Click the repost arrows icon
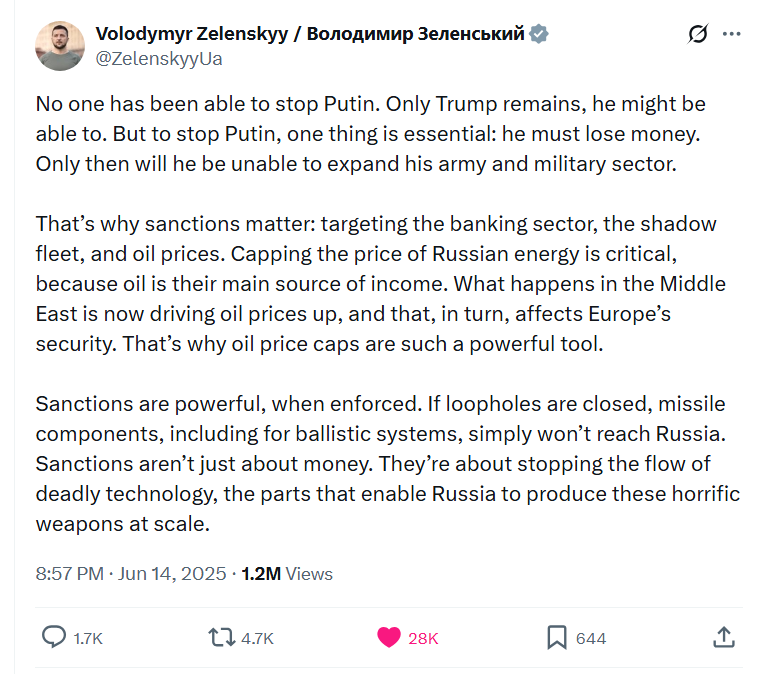Viewport: 757px width, 674px height. click(221, 637)
